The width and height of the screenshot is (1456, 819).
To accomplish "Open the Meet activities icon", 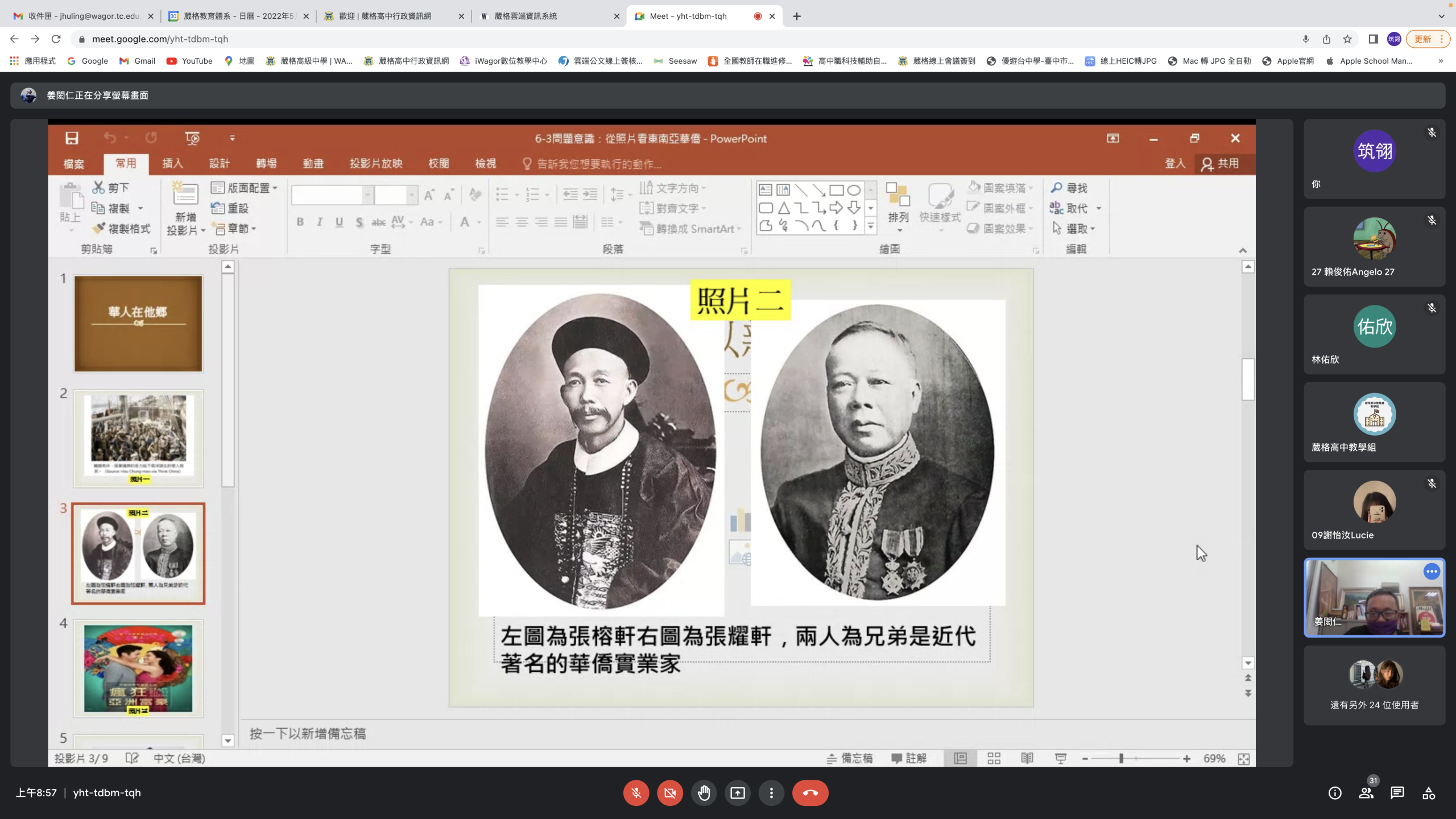I will coord(1429,793).
